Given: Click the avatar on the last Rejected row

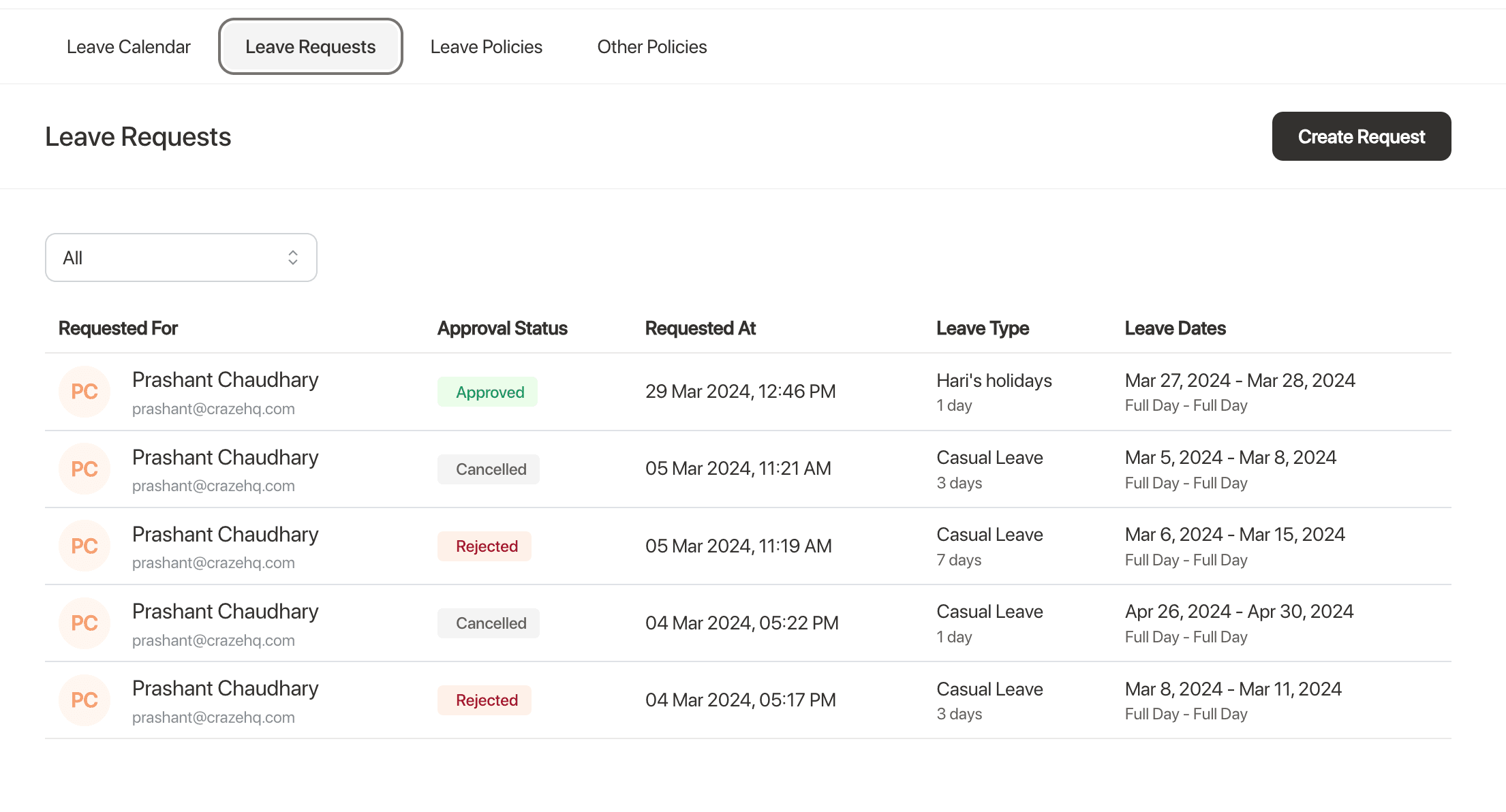Looking at the screenshot, I should coord(84,700).
